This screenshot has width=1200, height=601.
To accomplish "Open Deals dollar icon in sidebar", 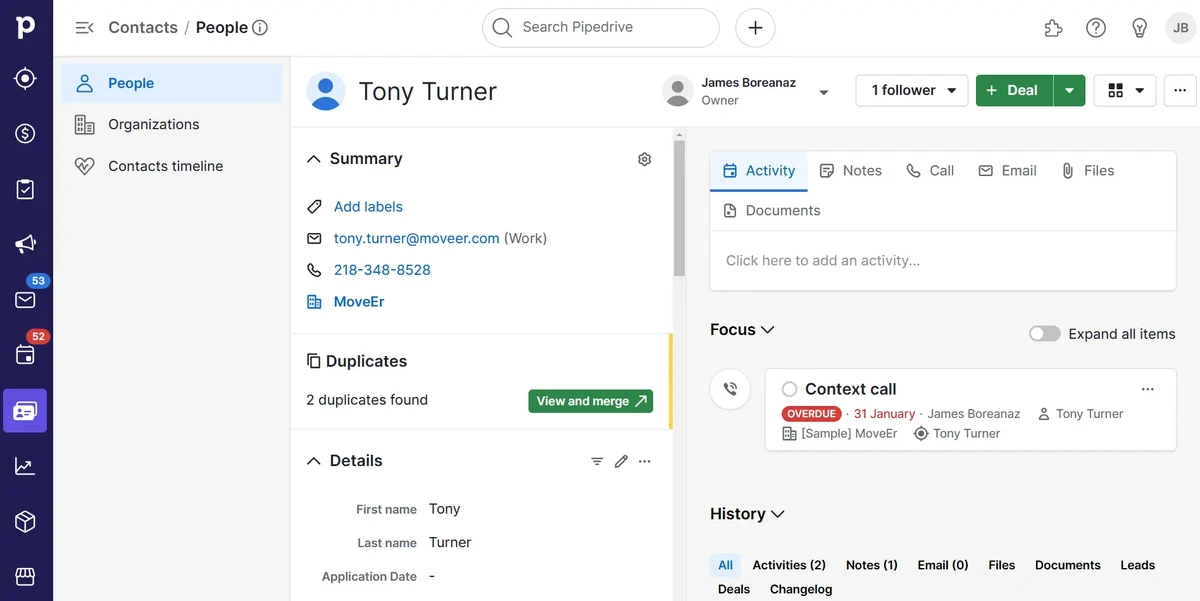I will [x=26, y=133].
